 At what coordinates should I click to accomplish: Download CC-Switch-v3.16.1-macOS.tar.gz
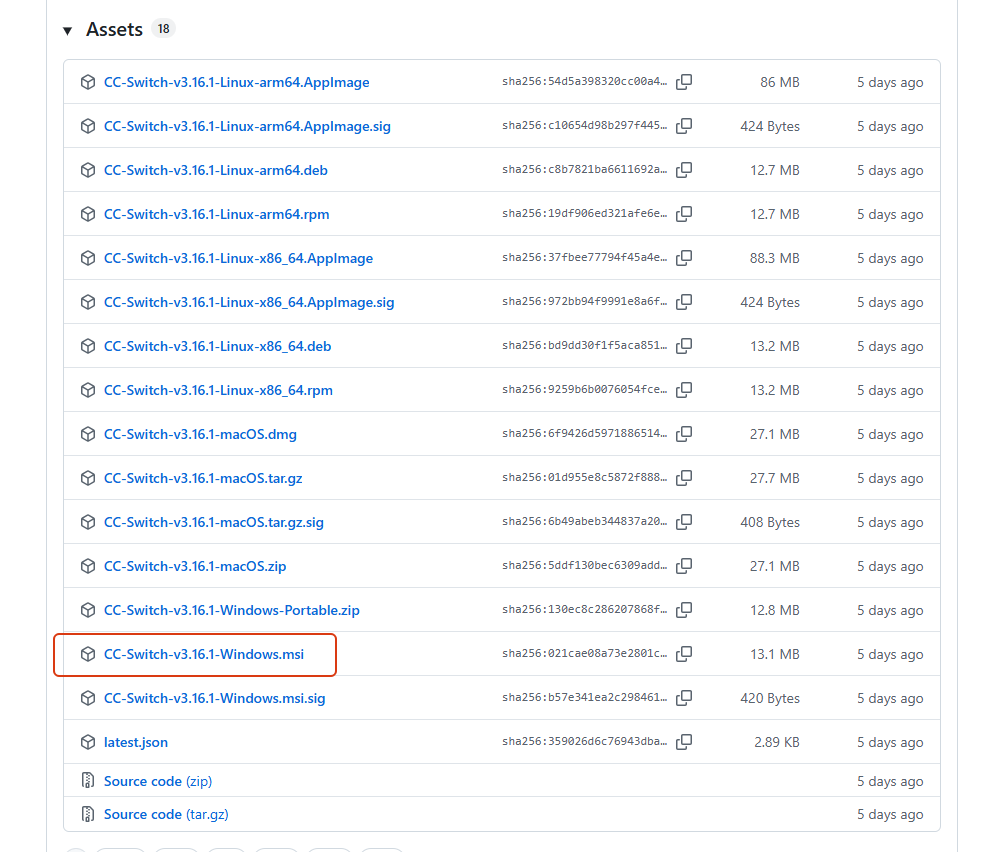tap(203, 479)
